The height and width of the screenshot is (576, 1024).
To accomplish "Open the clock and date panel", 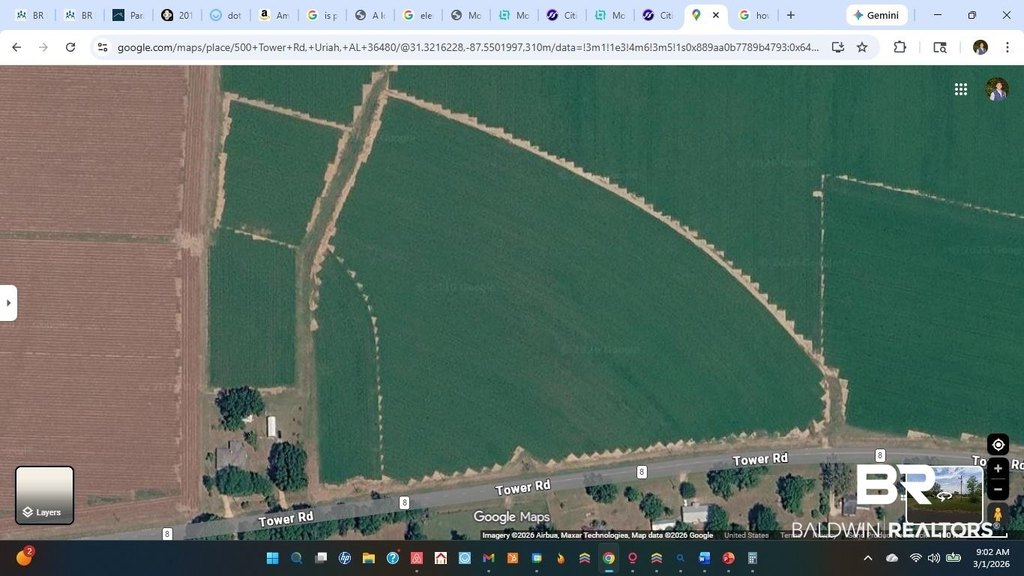I will coord(991,558).
